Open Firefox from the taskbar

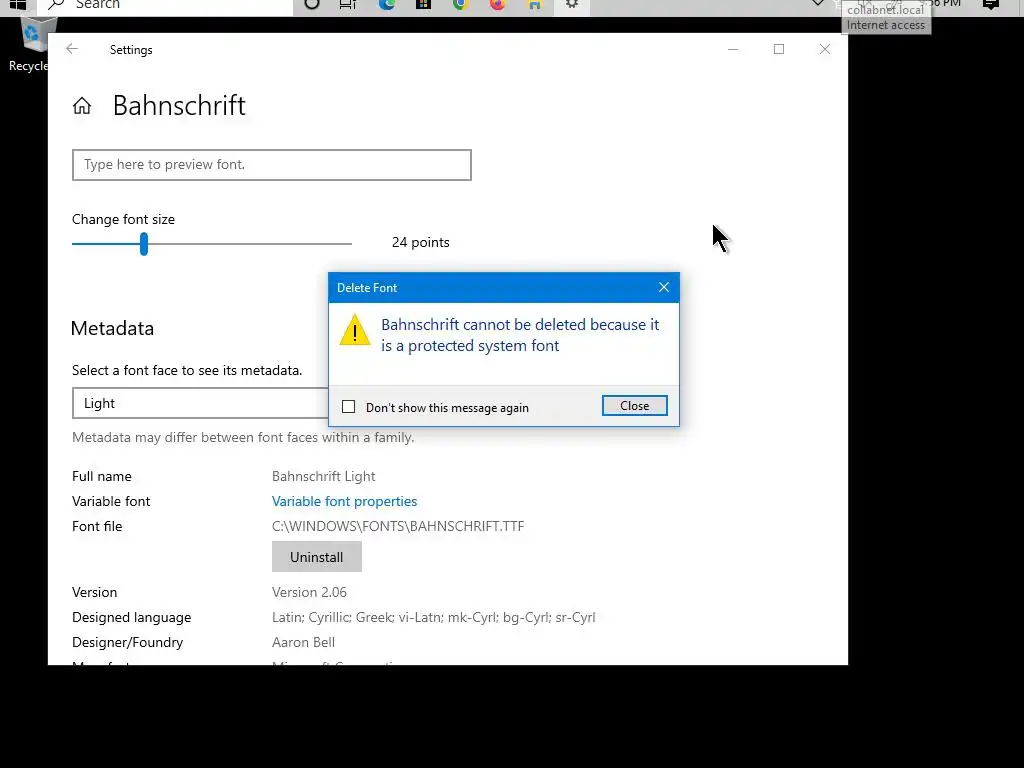tap(498, 4)
